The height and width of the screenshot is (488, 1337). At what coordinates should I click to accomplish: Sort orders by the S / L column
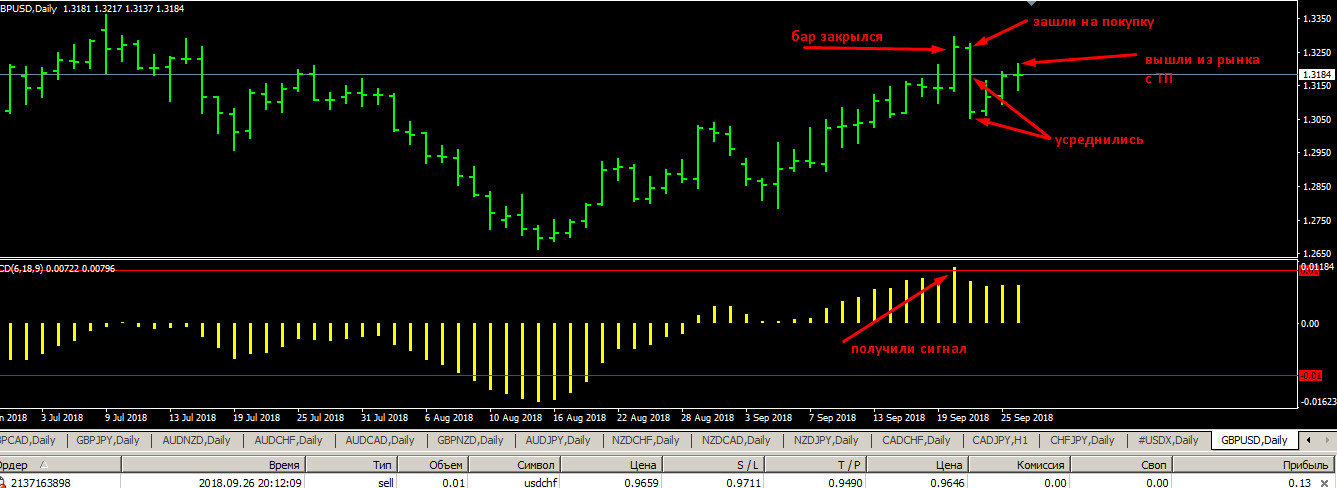pos(714,465)
